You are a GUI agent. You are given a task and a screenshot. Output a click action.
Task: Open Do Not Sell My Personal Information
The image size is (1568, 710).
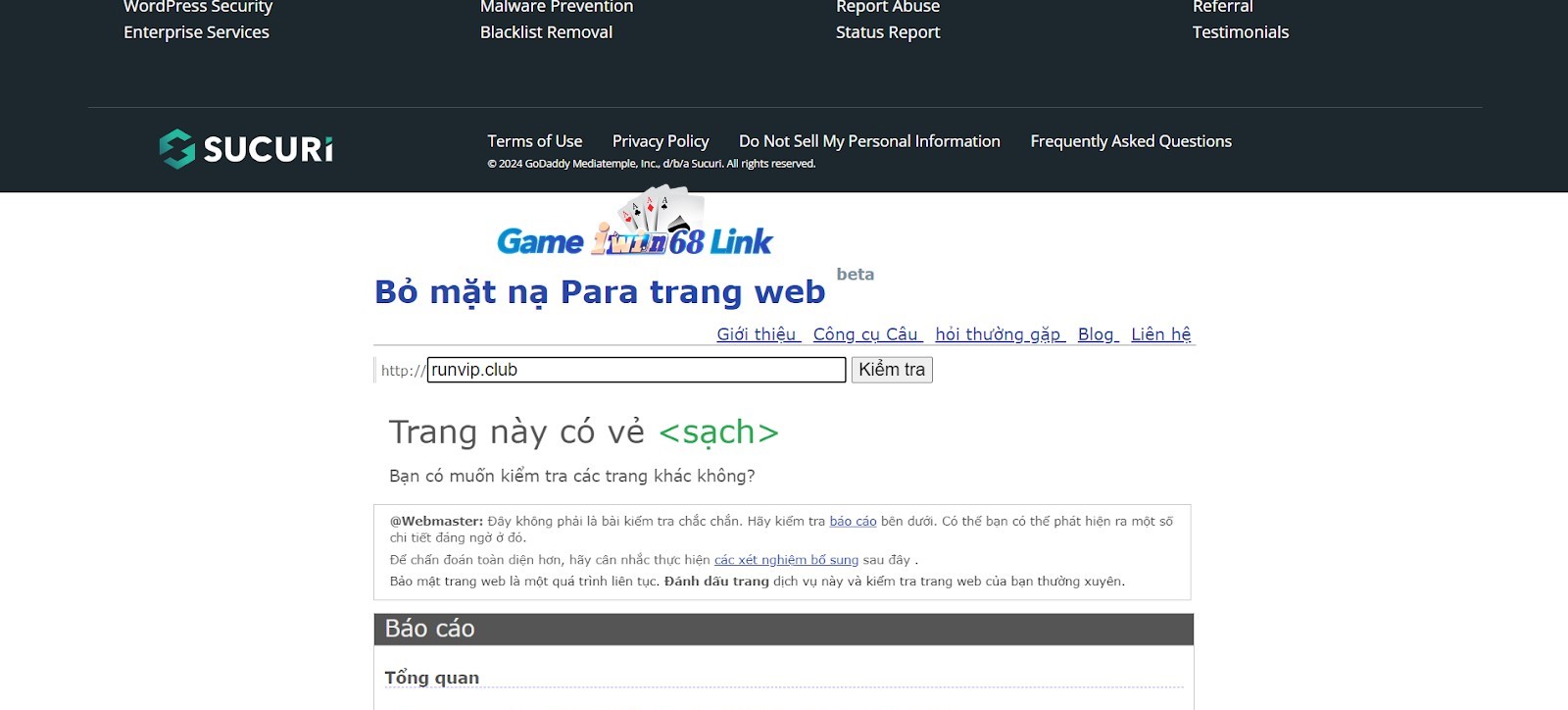pos(869,141)
